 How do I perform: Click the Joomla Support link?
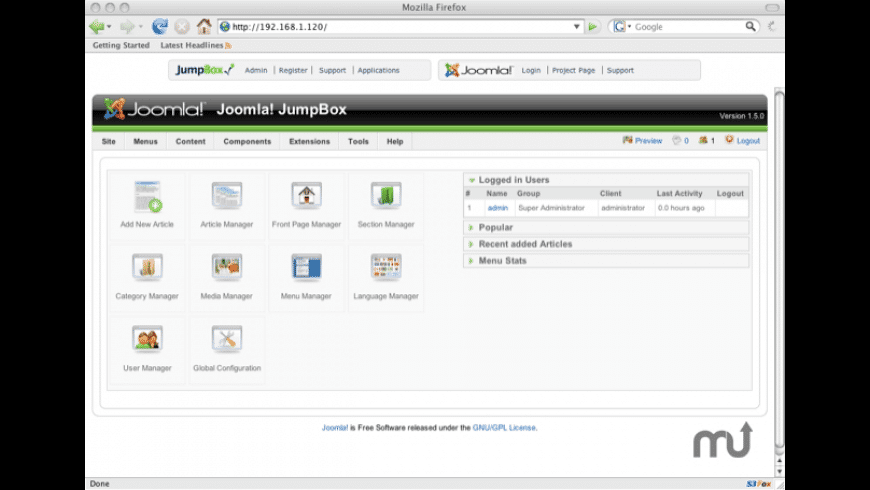620,70
